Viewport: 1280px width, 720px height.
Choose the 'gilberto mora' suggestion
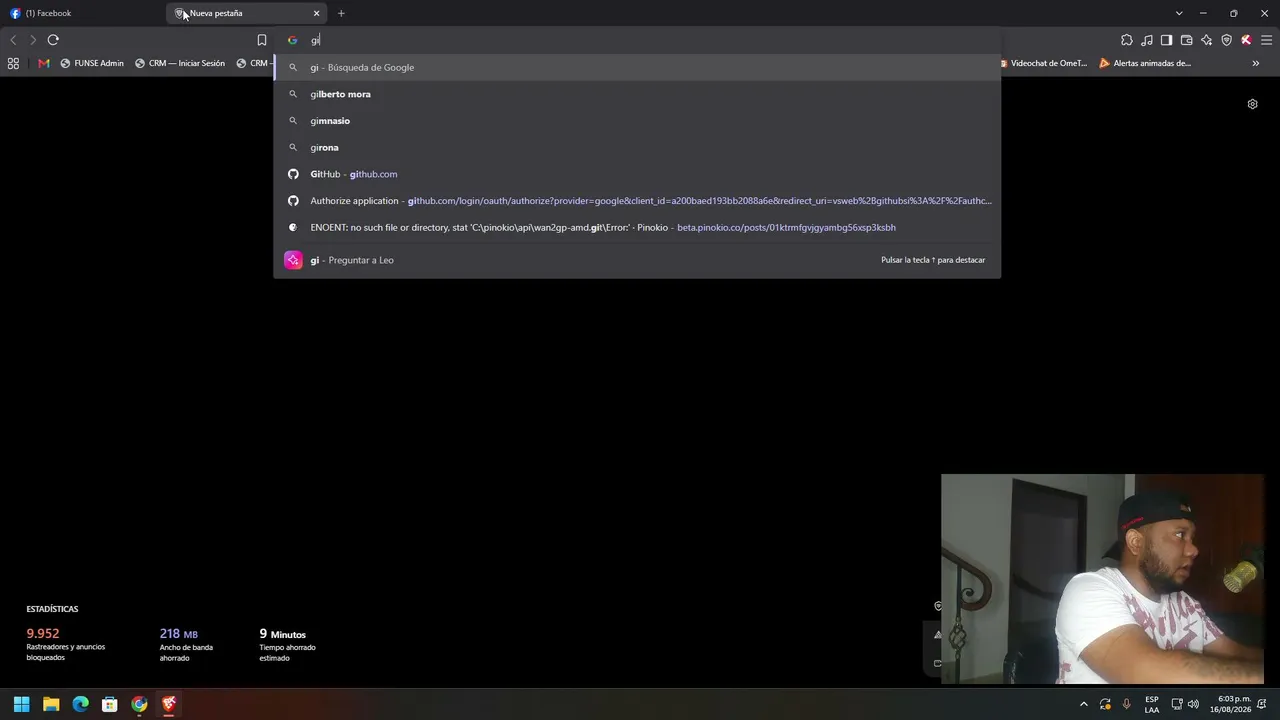[637, 94]
